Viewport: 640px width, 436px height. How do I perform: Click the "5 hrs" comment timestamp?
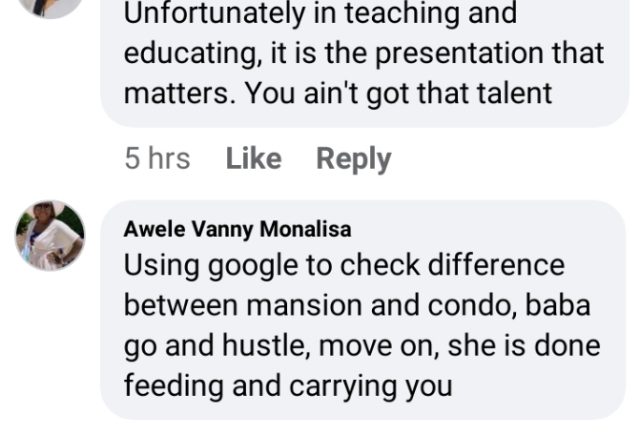pyautogui.click(x=157, y=159)
